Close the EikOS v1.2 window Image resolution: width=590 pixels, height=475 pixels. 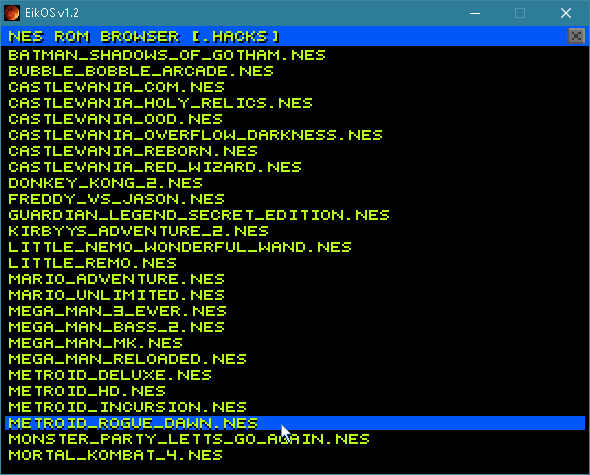click(x=566, y=13)
